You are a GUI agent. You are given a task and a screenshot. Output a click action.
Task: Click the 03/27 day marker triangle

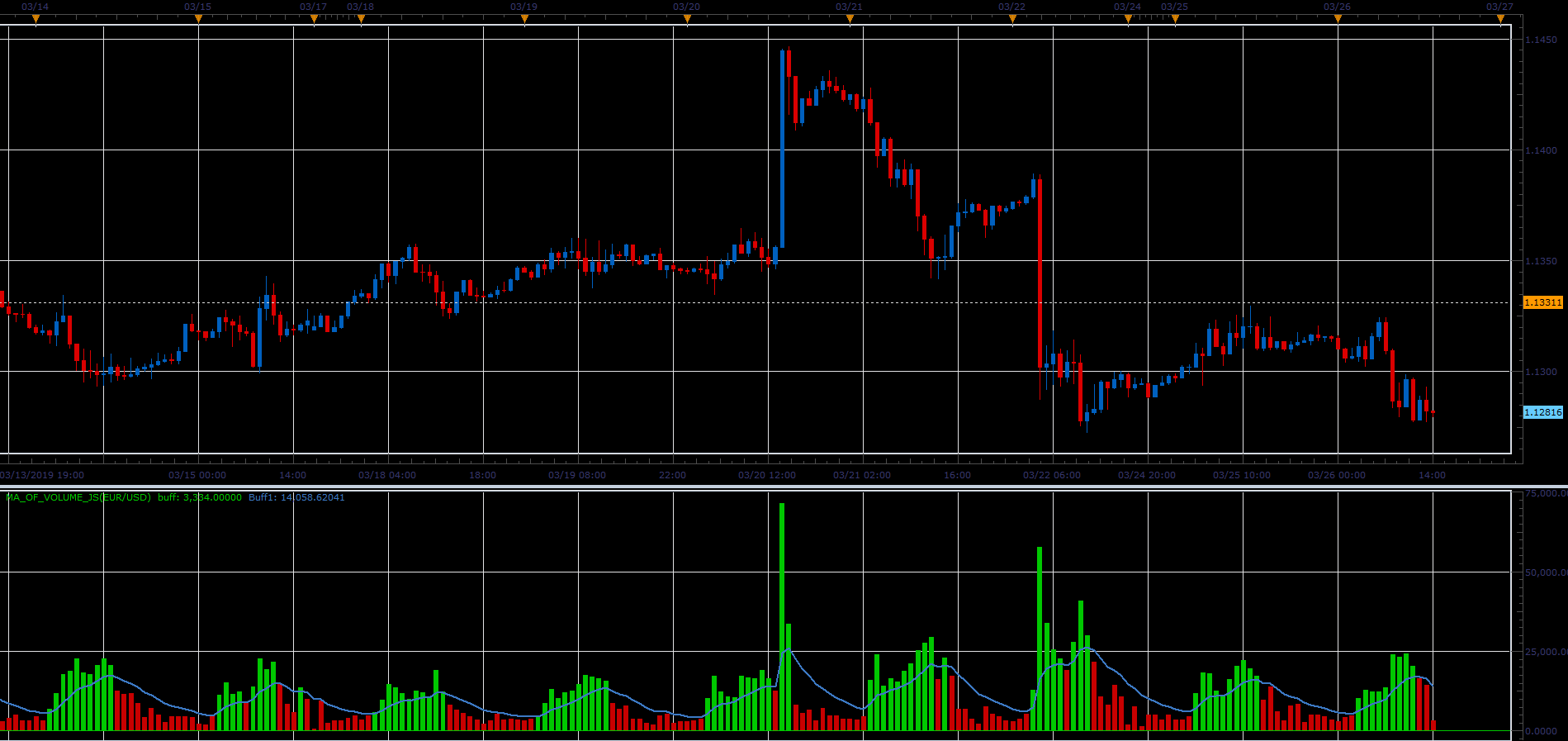click(1500, 20)
